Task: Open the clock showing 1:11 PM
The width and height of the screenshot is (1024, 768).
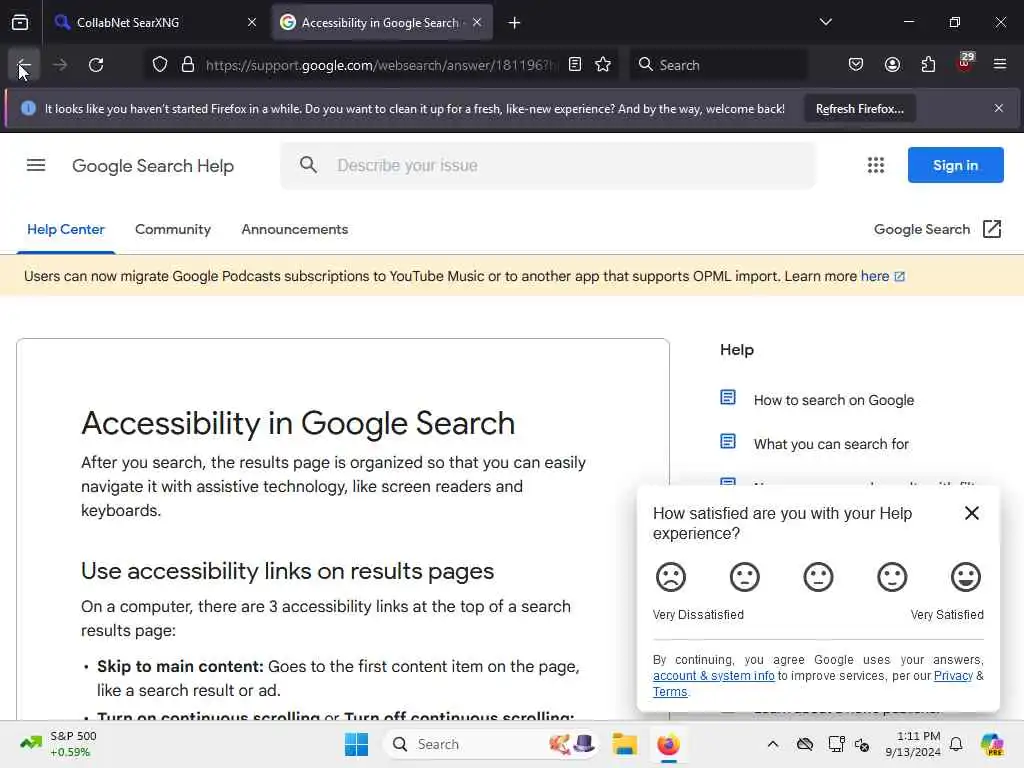Action: [x=913, y=744]
